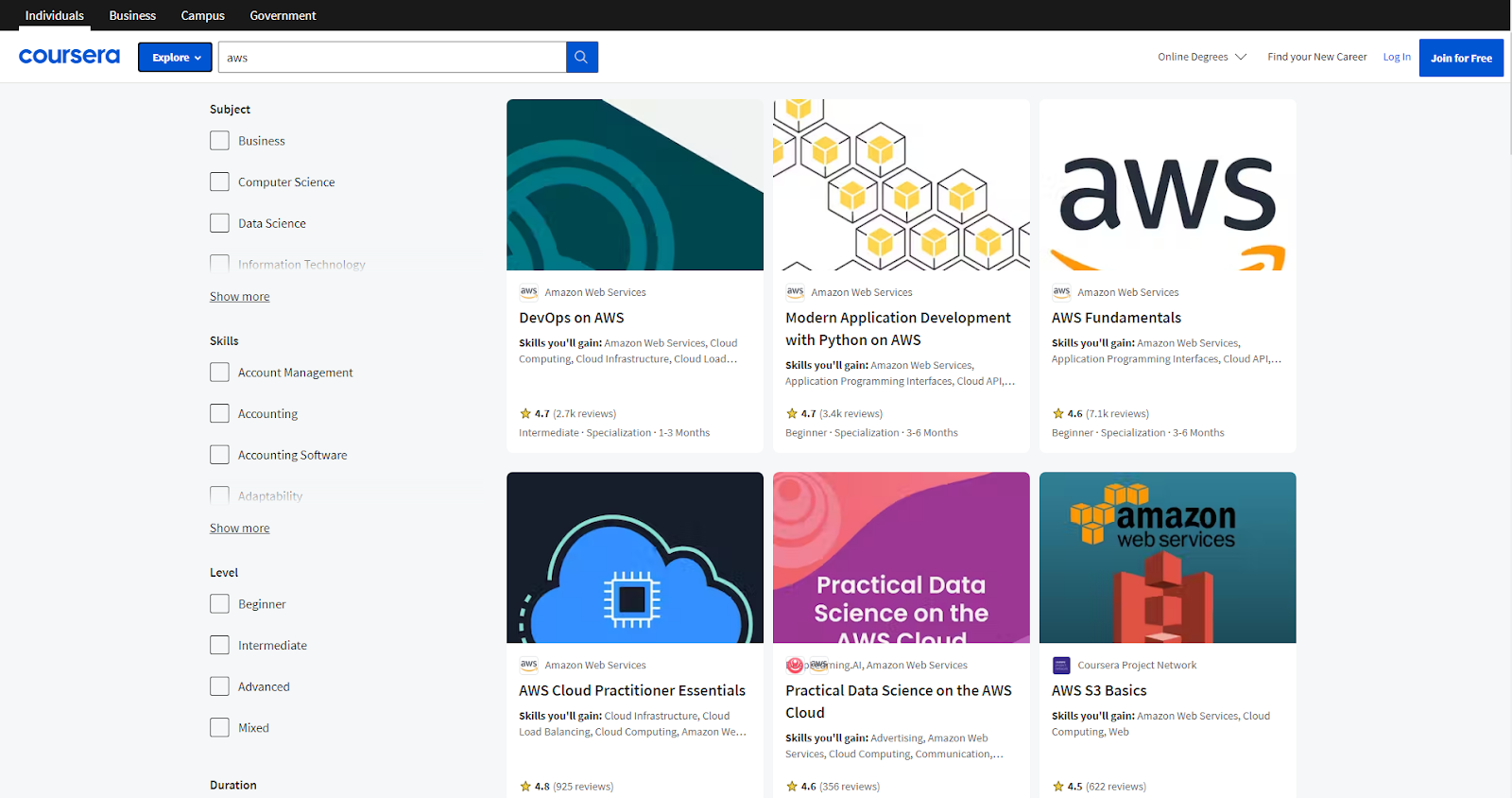Show more Subject filter options

239,297
